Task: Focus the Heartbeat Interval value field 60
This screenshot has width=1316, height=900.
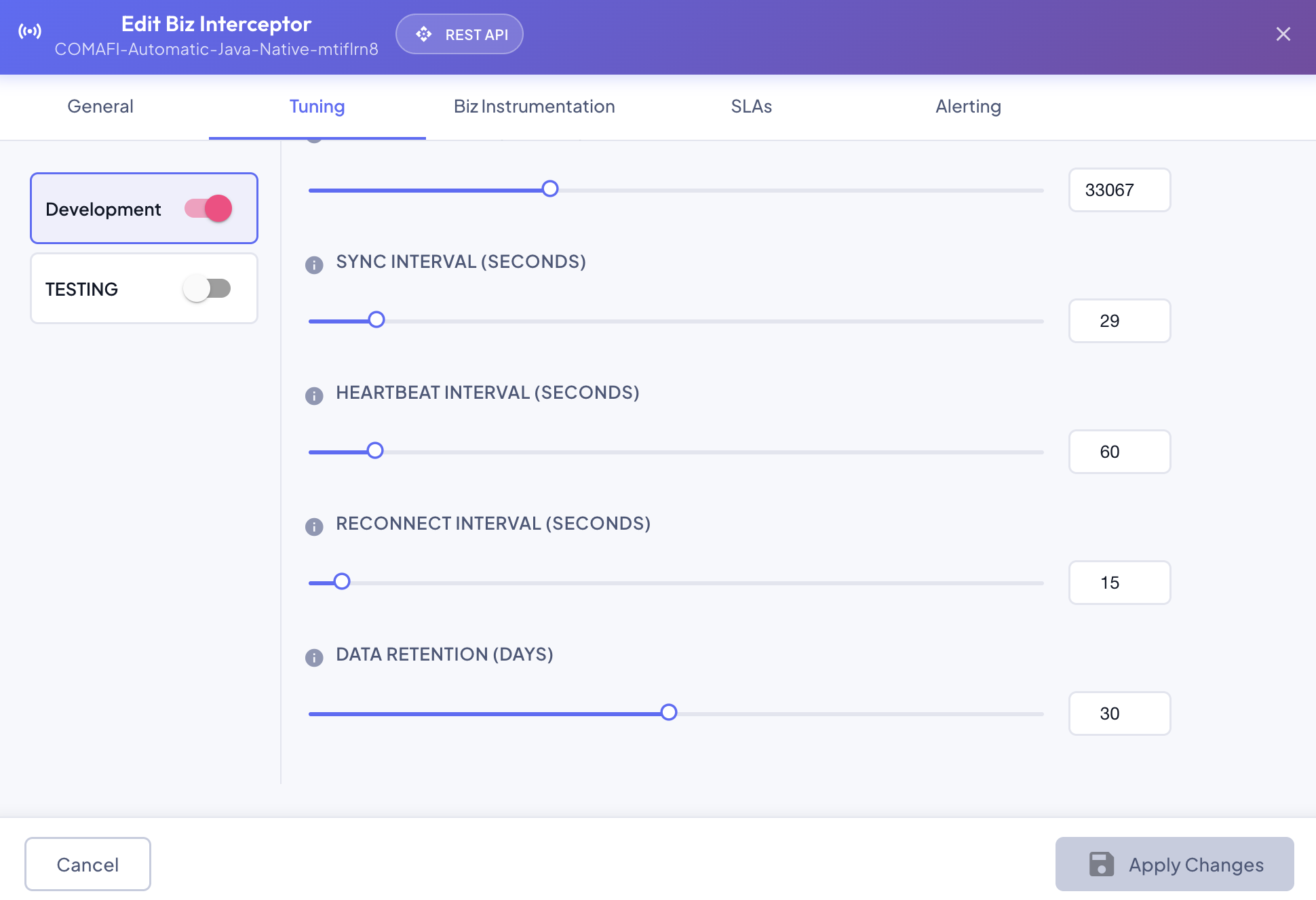Action: click(x=1119, y=452)
